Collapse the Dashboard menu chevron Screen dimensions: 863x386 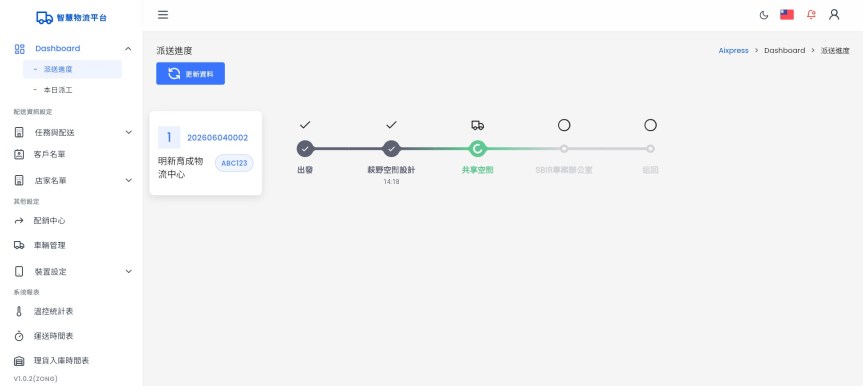pyautogui.click(x=128, y=48)
